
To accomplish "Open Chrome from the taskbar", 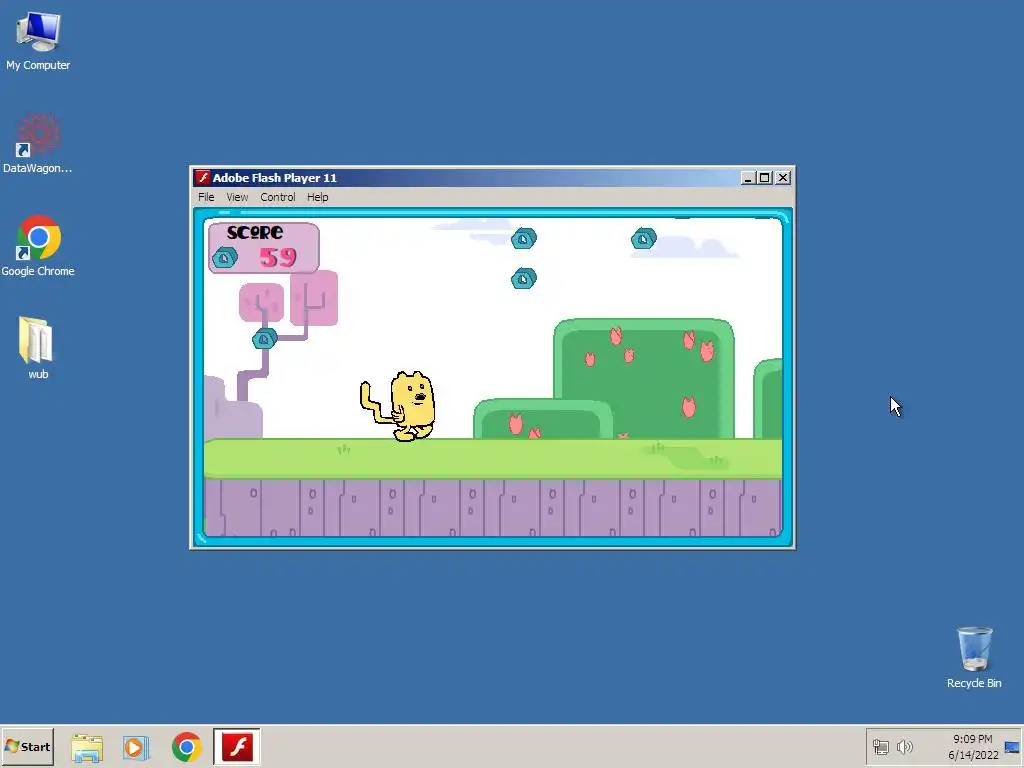I will tap(187, 747).
